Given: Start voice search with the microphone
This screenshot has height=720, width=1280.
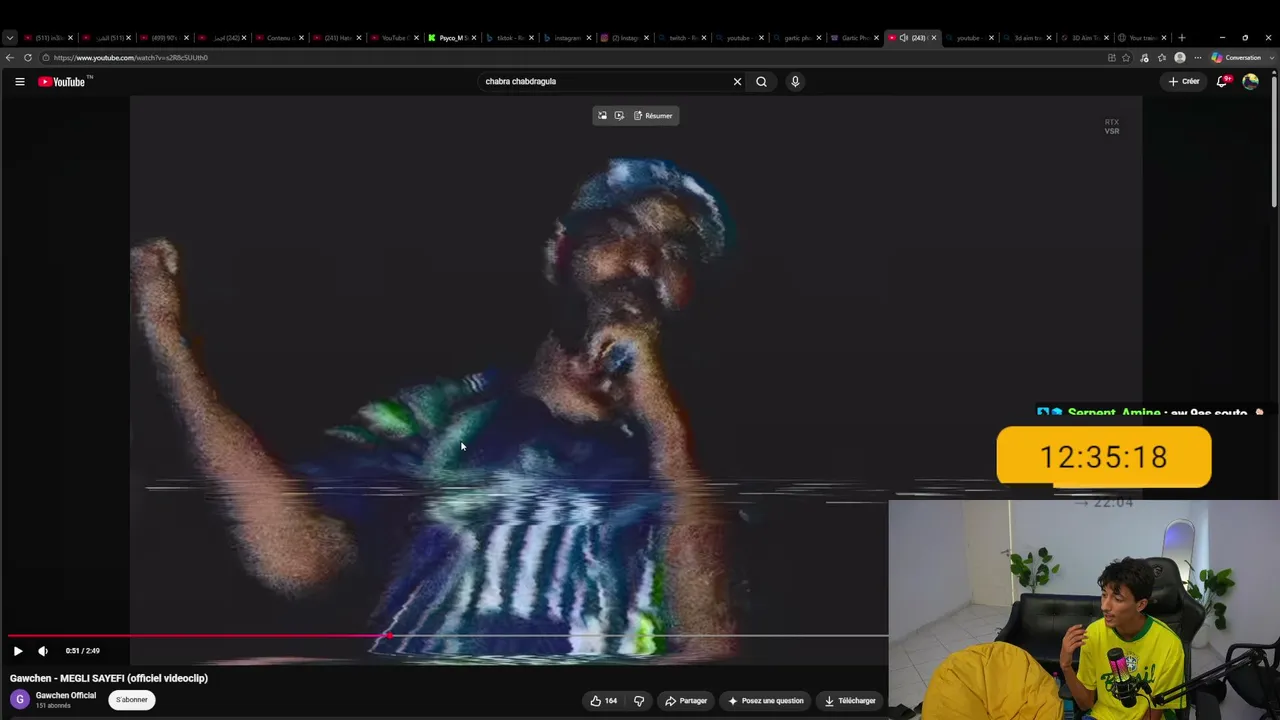Looking at the screenshot, I should [x=795, y=82].
